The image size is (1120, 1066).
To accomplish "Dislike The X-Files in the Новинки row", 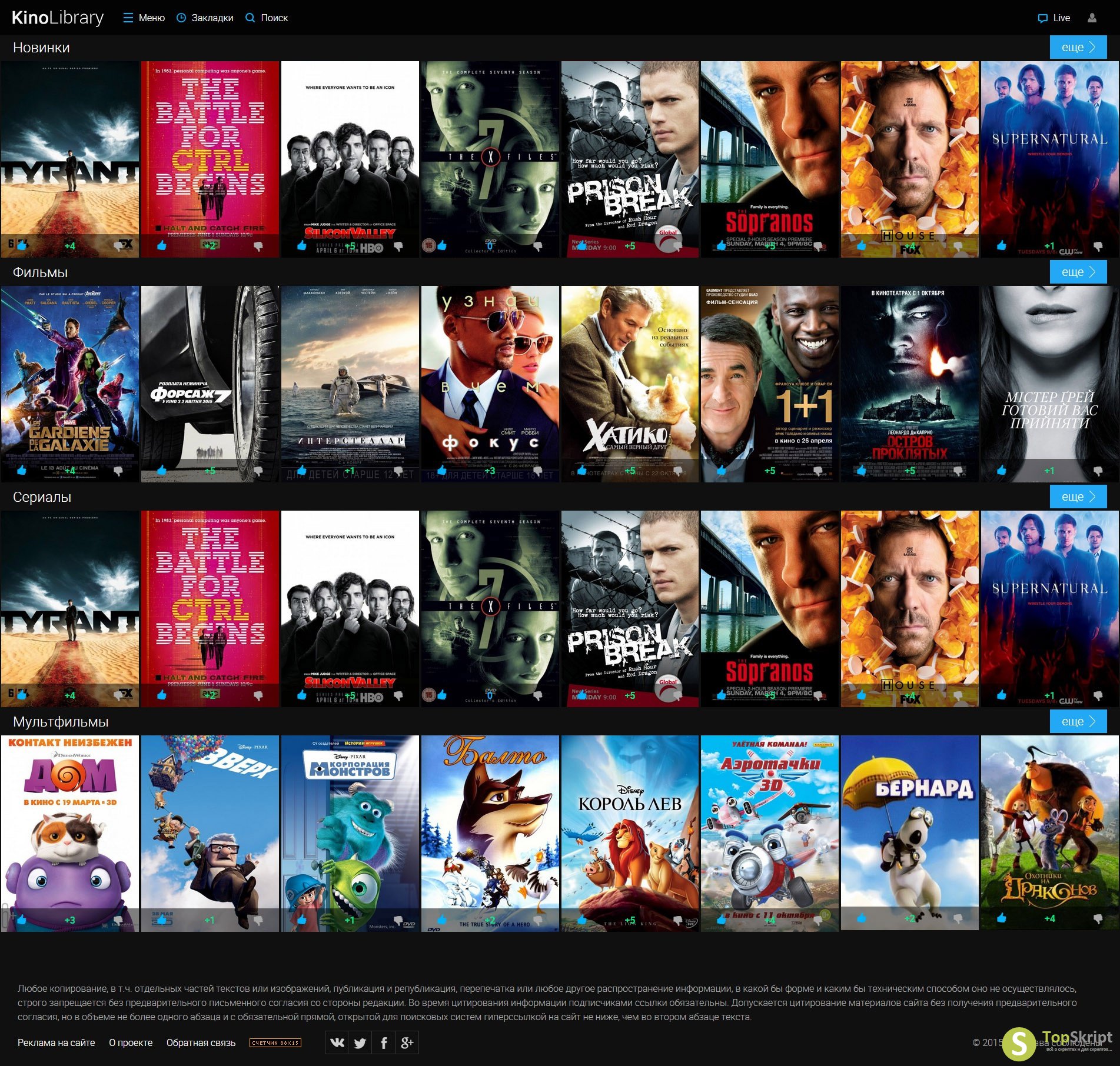I will coord(538,246).
